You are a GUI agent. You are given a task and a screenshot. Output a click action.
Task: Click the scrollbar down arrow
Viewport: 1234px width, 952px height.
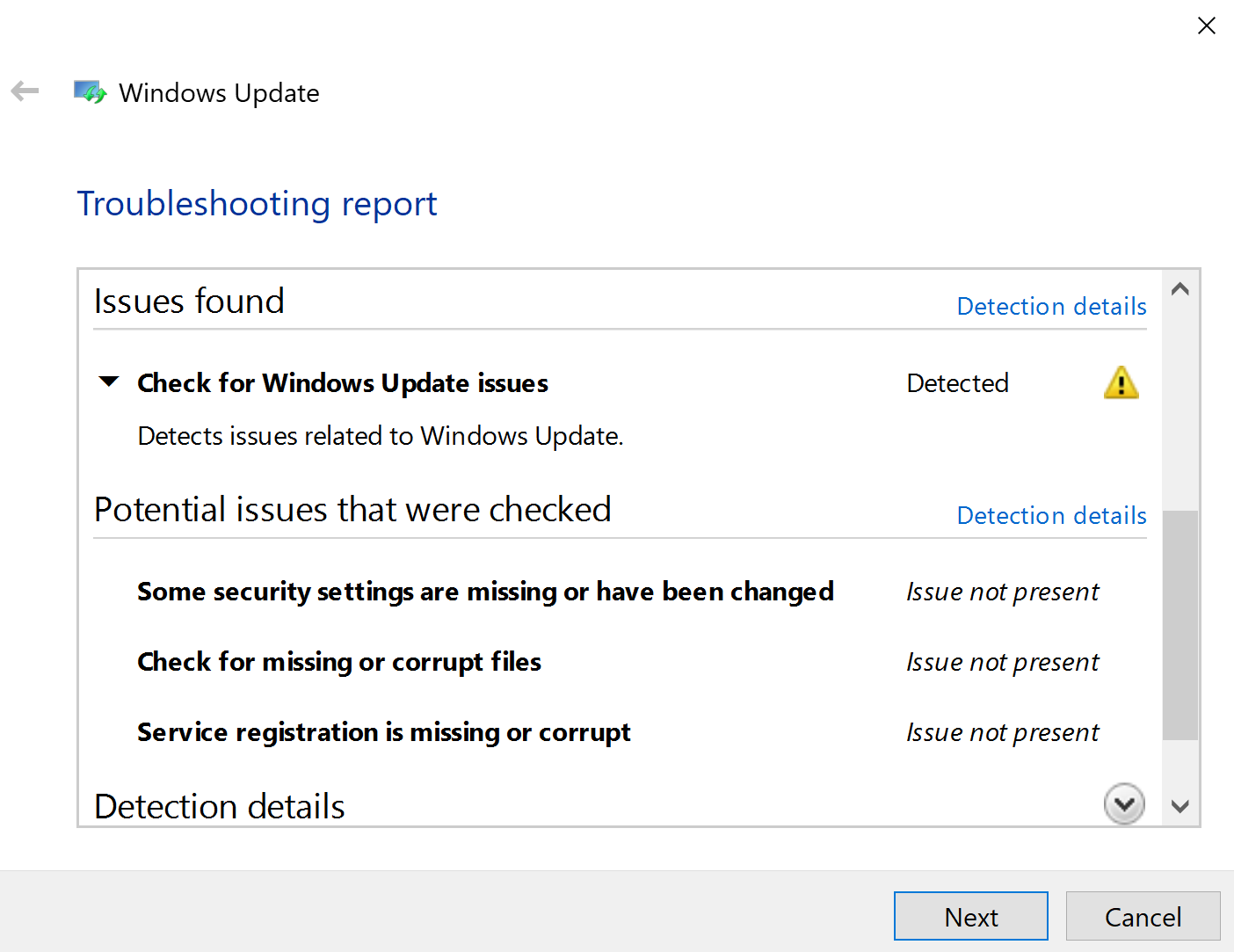[1180, 806]
